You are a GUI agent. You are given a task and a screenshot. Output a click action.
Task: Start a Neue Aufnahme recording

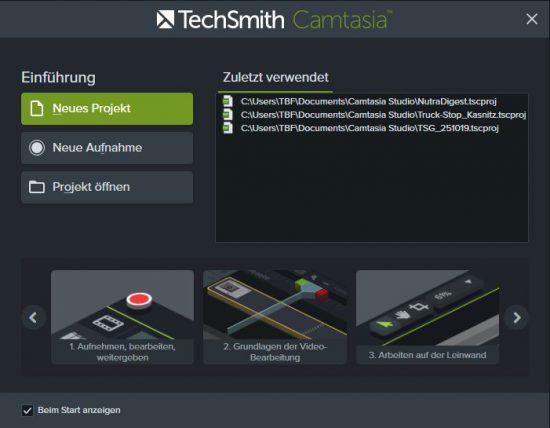pos(107,148)
